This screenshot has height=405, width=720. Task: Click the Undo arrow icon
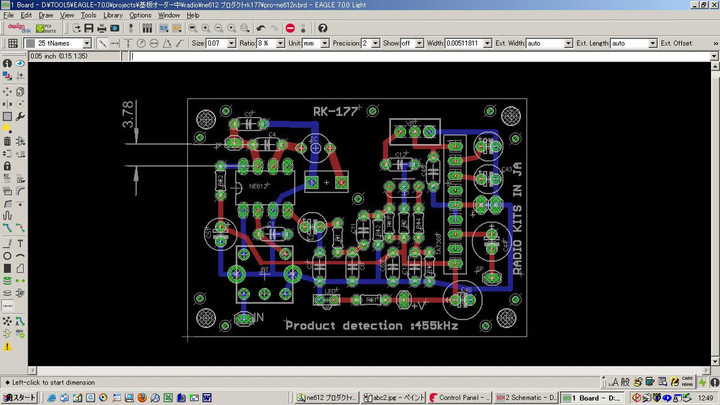point(260,28)
